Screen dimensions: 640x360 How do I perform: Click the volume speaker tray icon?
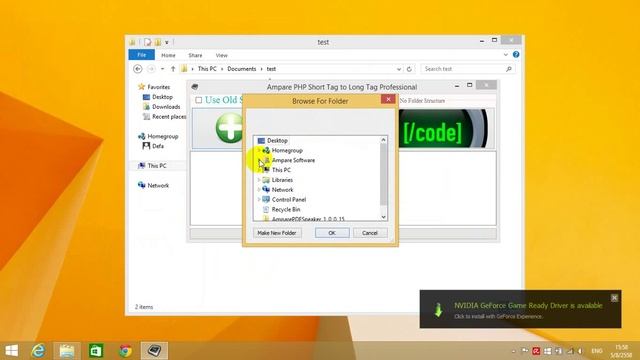[x=580, y=351]
